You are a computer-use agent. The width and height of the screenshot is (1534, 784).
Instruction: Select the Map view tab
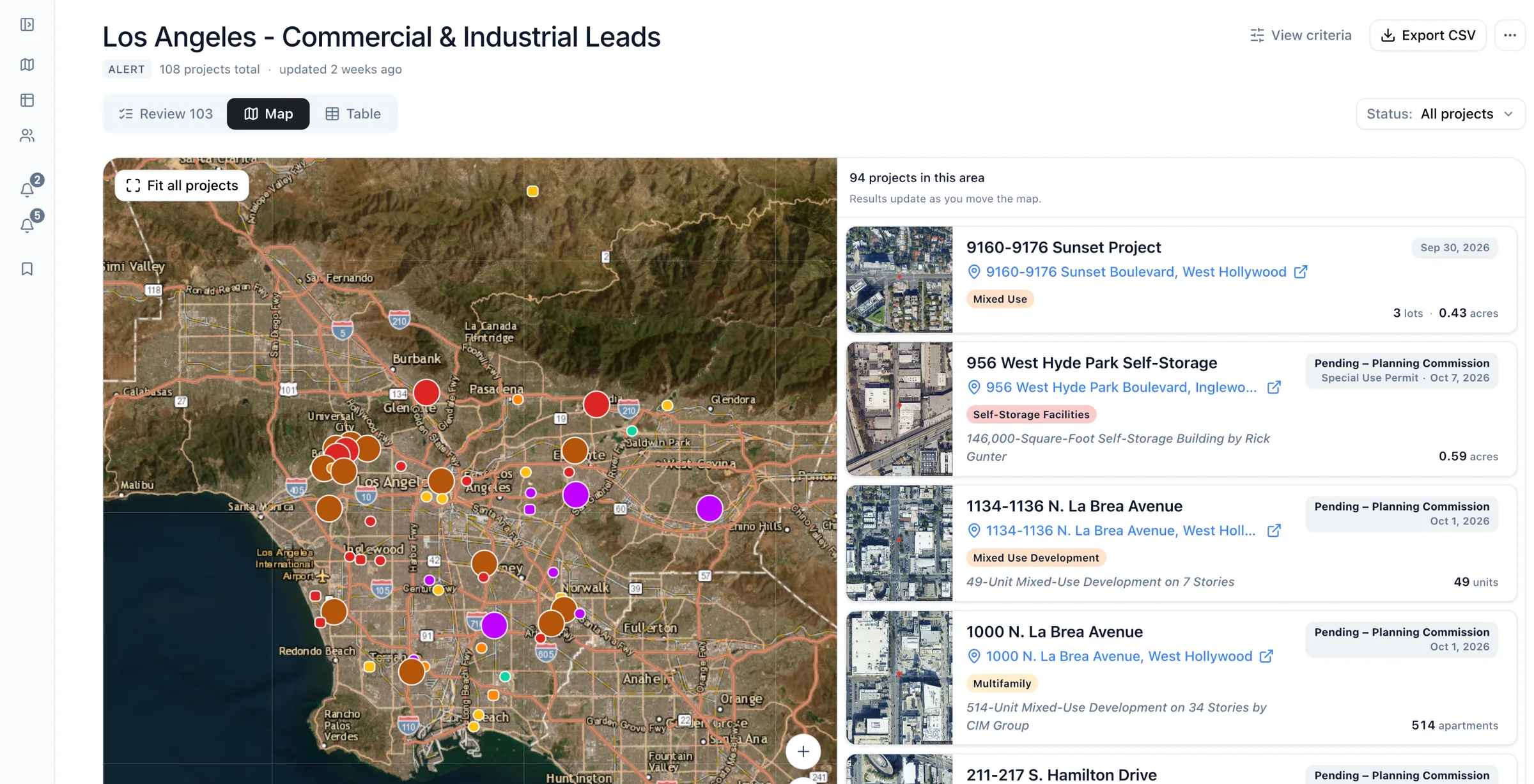(x=268, y=114)
